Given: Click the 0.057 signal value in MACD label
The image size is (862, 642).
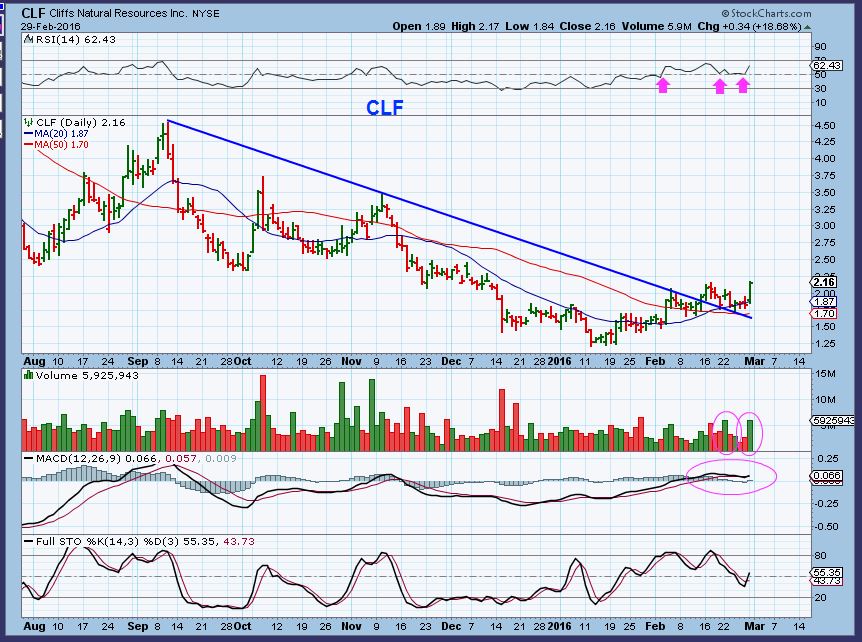Looking at the screenshot, I should [182, 458].
